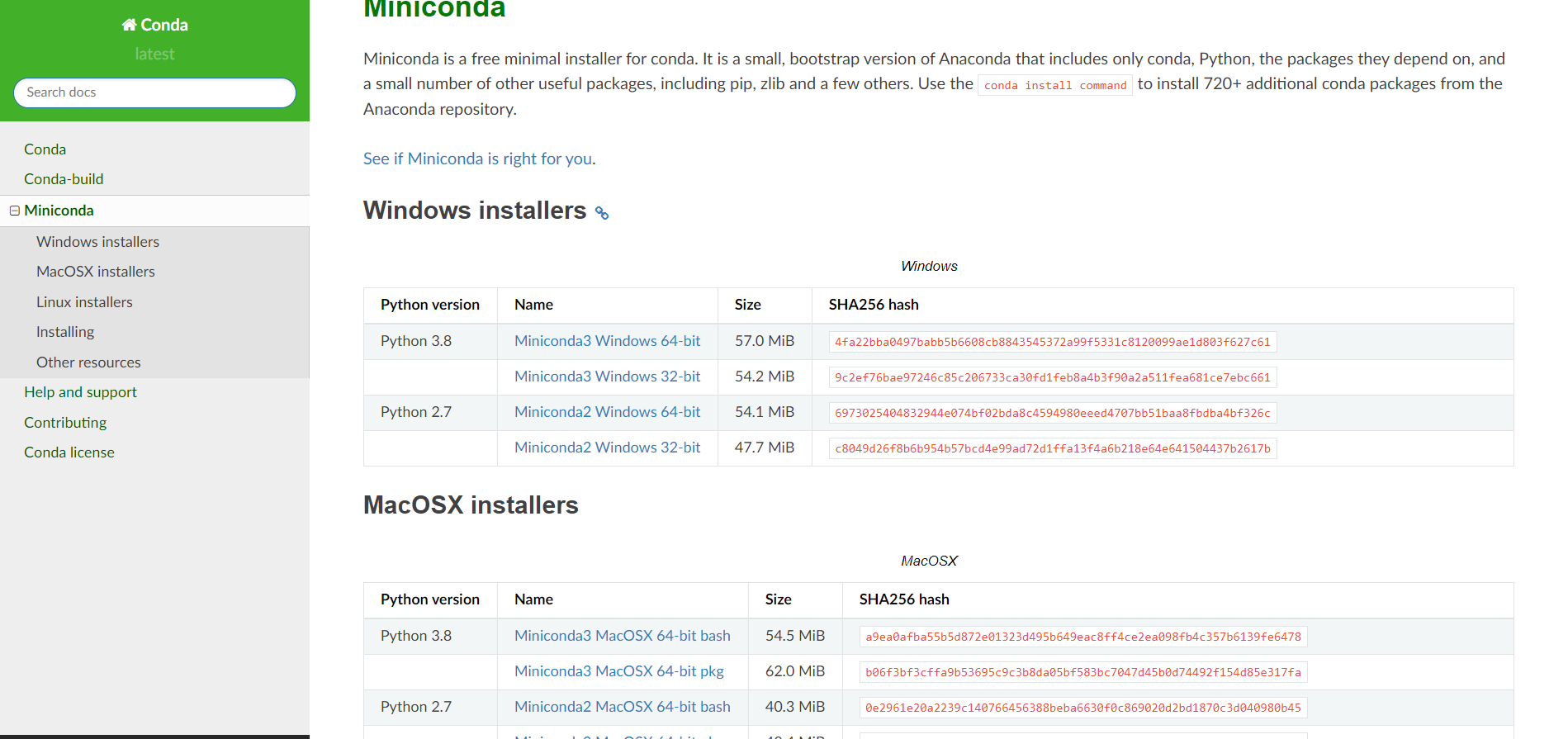This screenshot has width=1568, height=739.
Task: Download Miniconda3 MacOSX 64-bit bash
Action: coord(622,636)
